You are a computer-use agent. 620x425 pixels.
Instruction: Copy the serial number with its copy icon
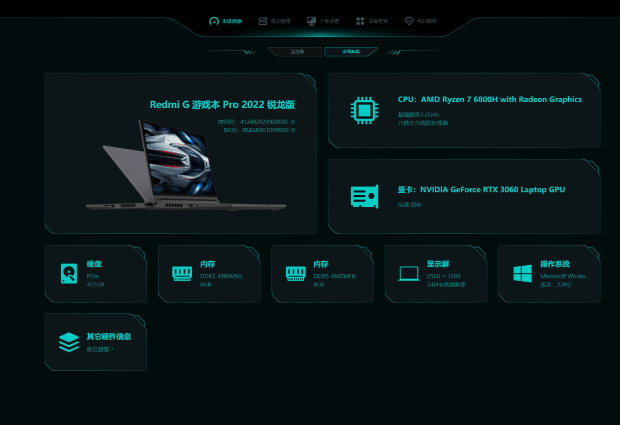click(x=293, y=122)
